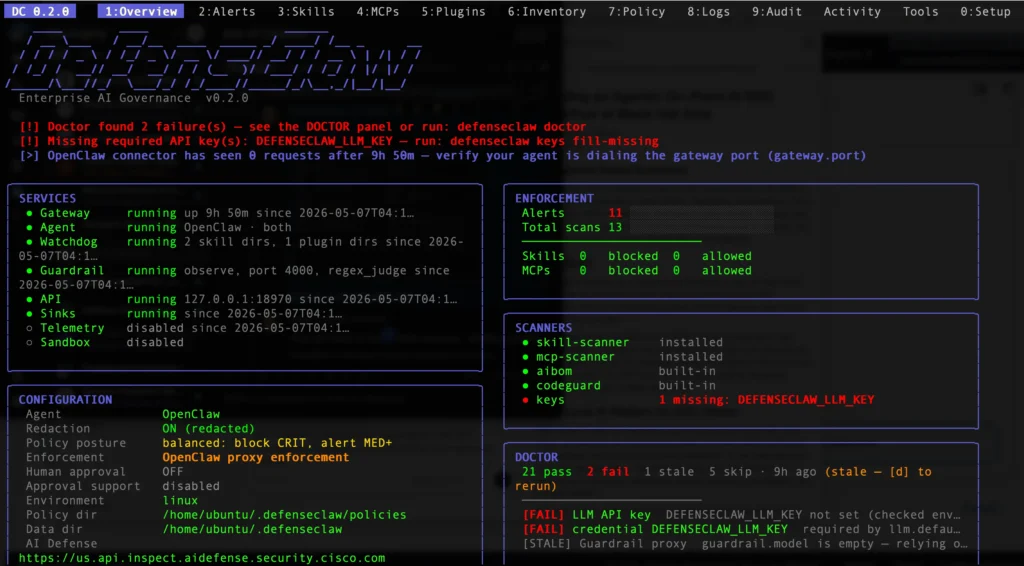This screenshot has height=566, width=1024.
Task: Switch to 6:Inventory tab
Action: 547,11
